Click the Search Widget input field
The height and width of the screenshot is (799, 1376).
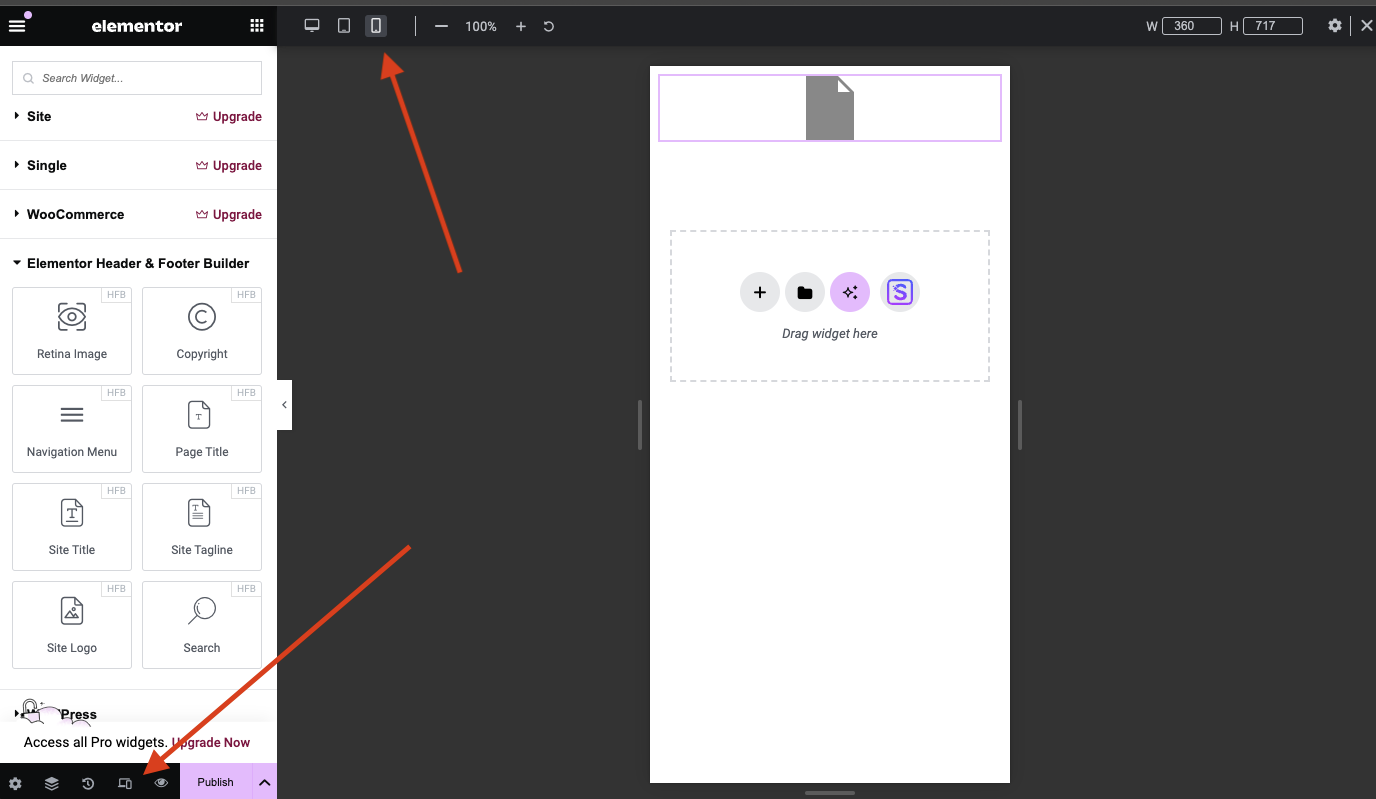click(x=137, y=78)
